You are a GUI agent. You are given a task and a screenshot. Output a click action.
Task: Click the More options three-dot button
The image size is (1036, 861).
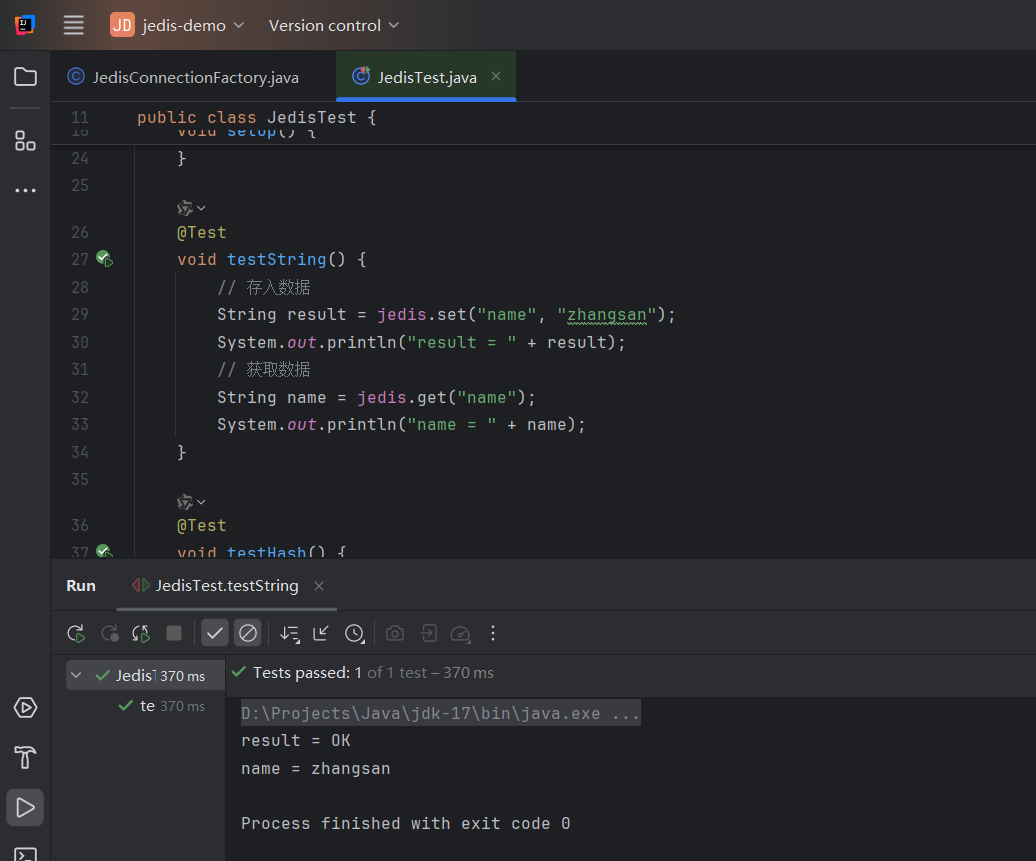492,633
